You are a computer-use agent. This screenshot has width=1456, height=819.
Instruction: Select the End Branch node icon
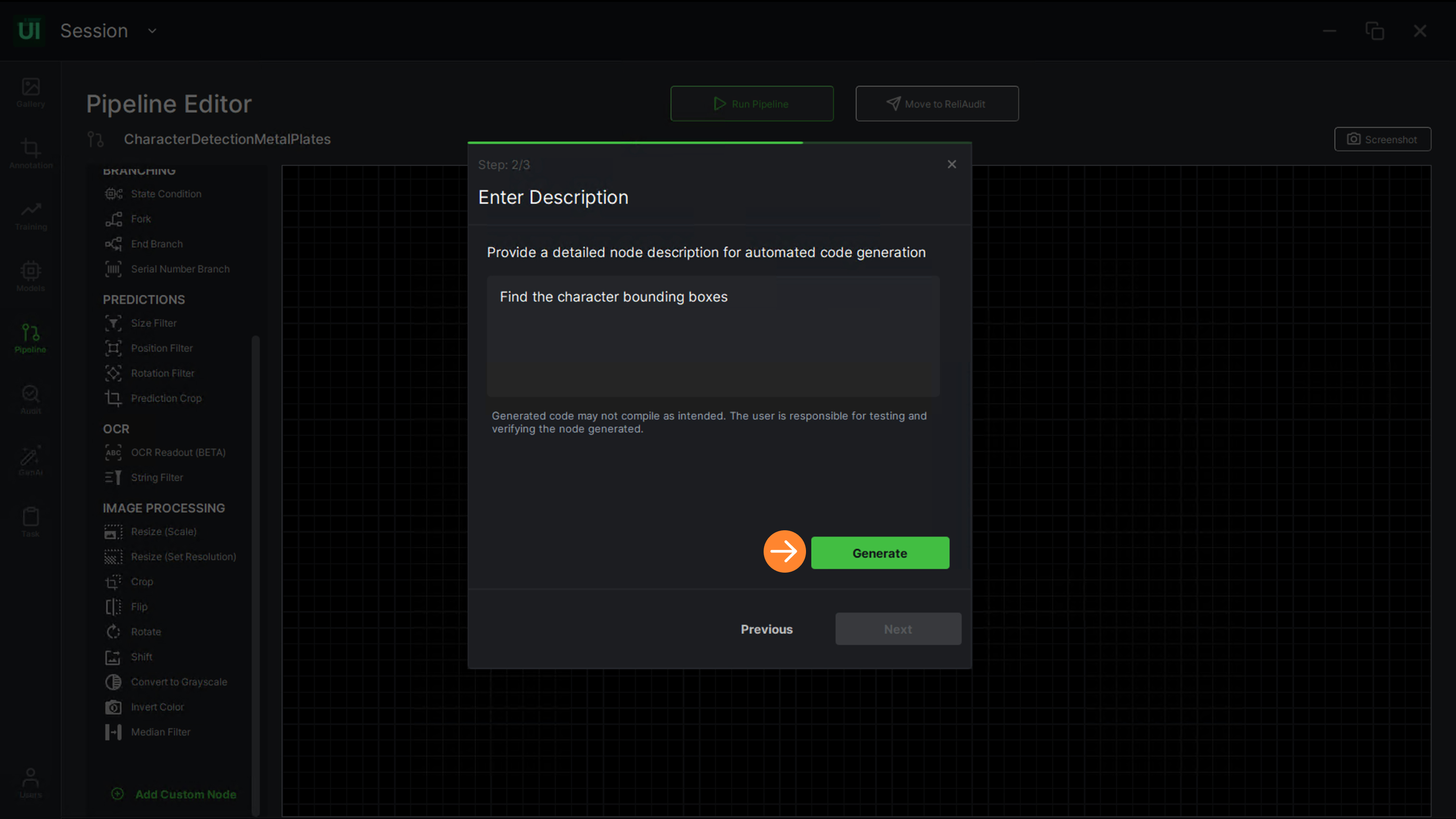[114, 244]
